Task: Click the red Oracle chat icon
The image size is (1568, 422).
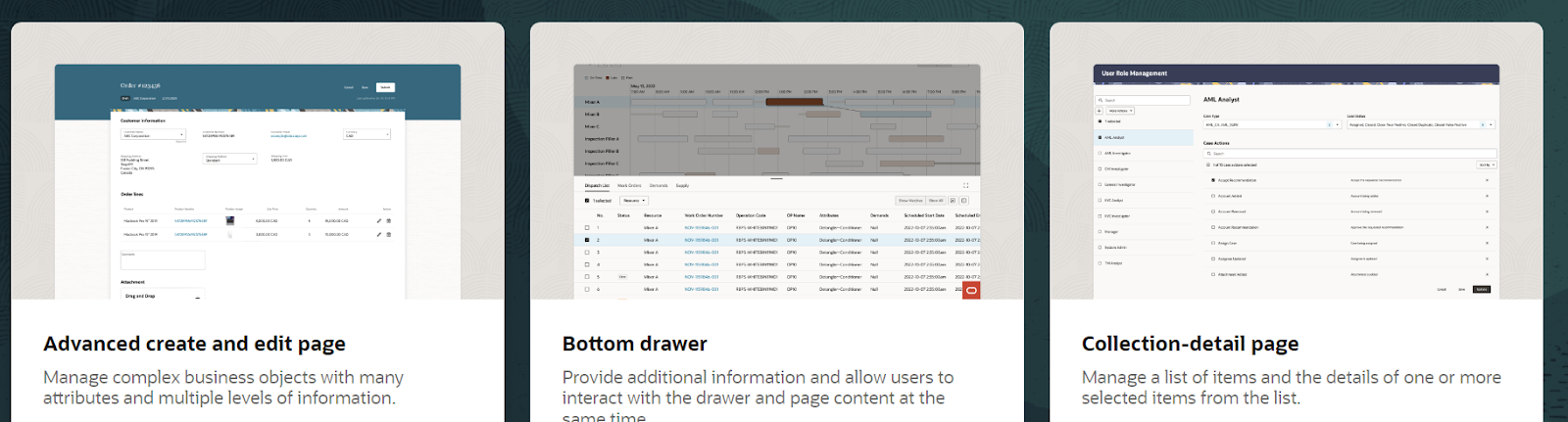Action: coord(971,291)
